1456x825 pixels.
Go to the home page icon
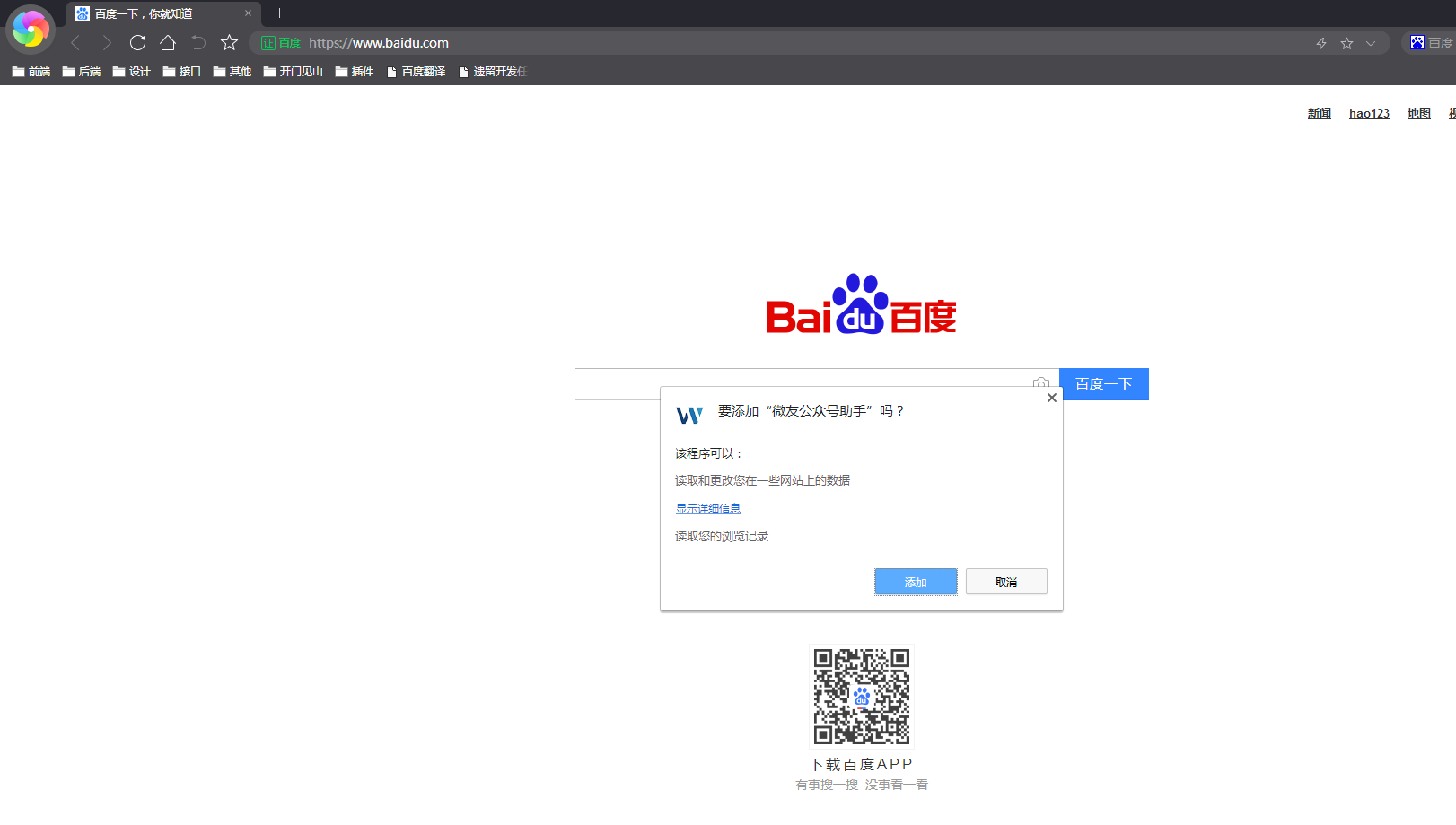[168, 43]
